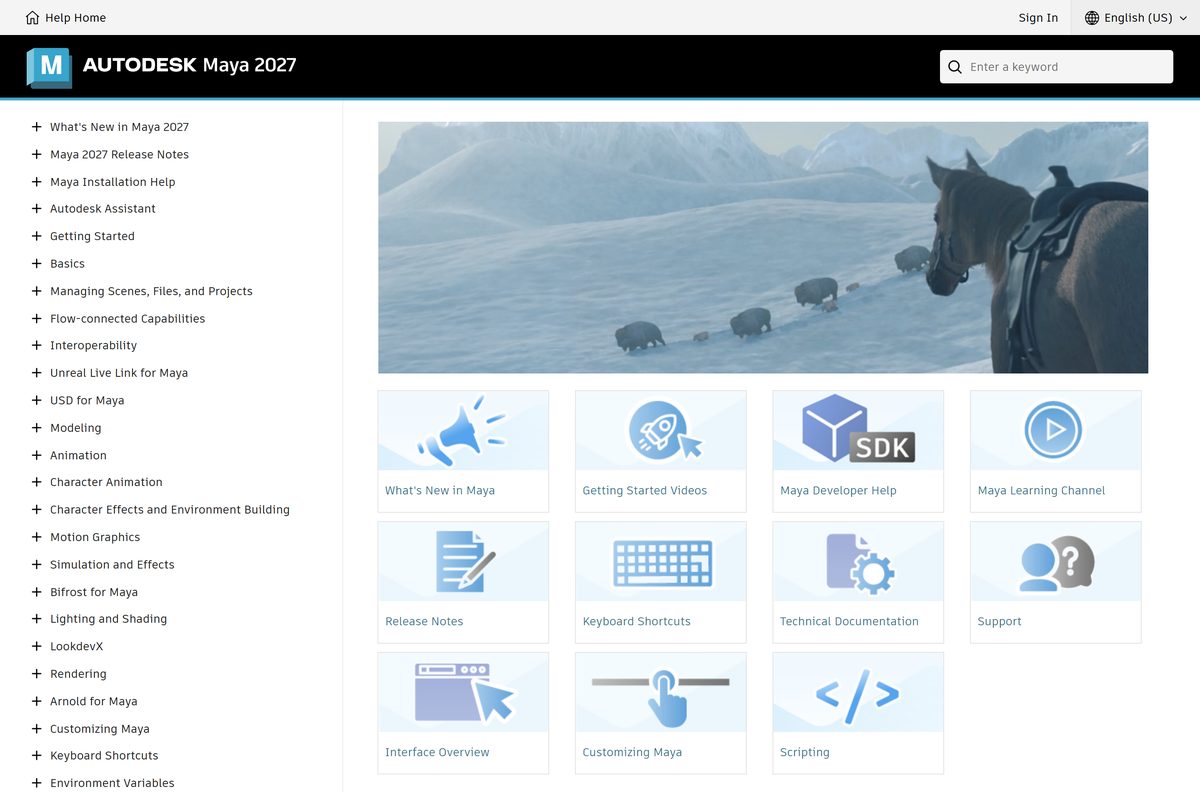Expand Environment Variables plus icon

point(36,783)
